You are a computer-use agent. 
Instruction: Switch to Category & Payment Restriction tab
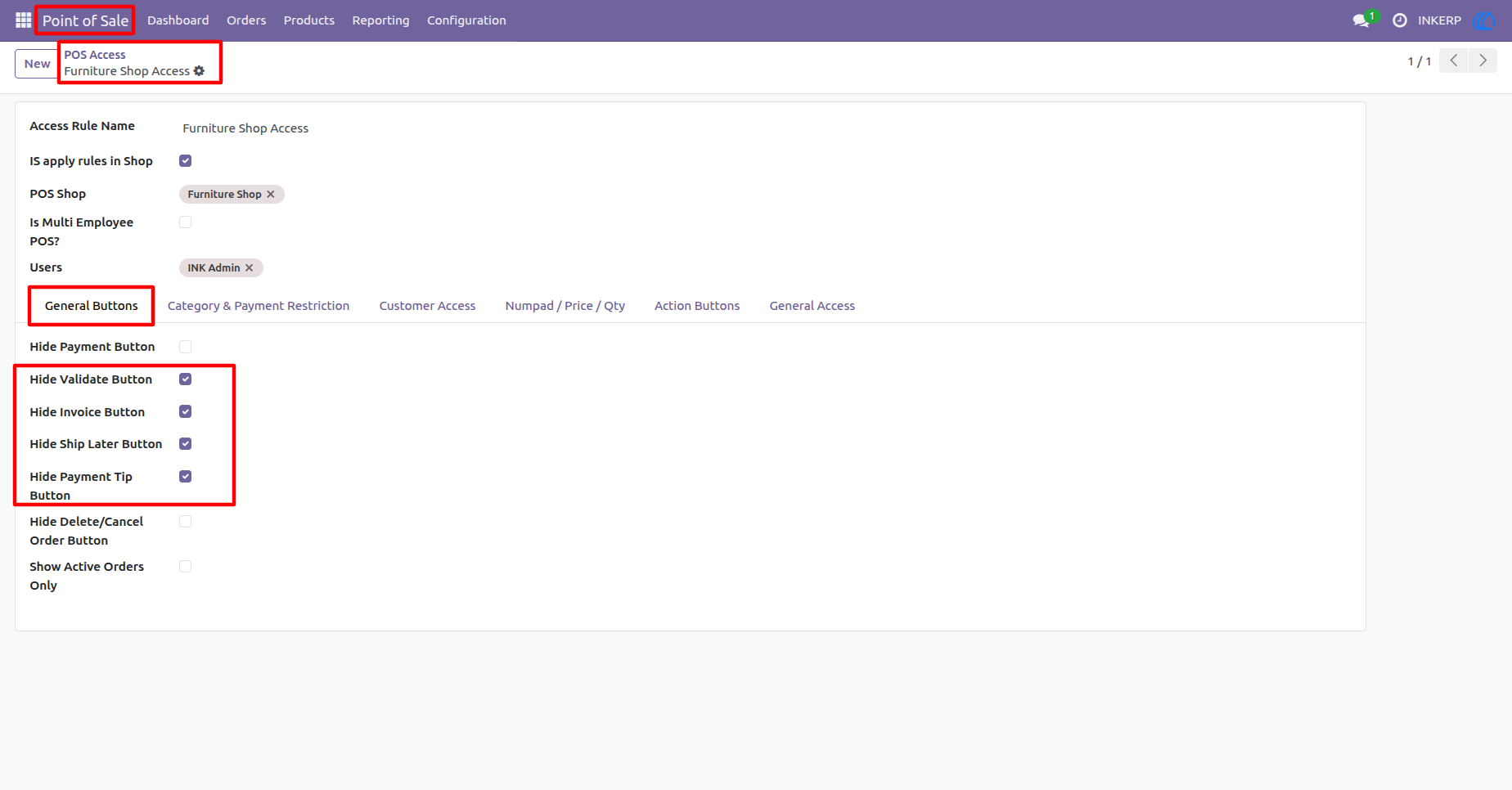(x=259, y=306)
